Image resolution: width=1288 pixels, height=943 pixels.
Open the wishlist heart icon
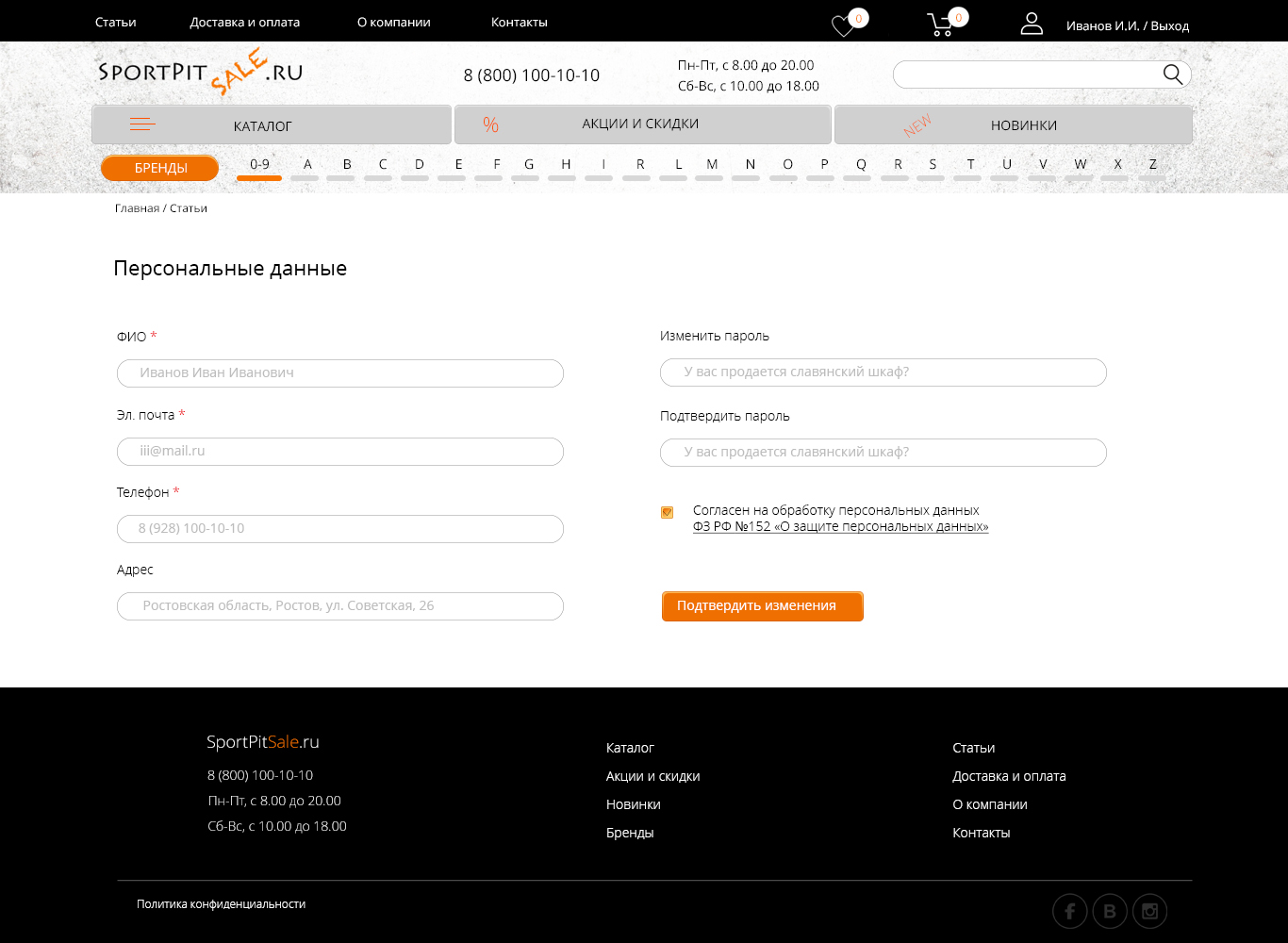pyautogui.click(x=843, y=26)
